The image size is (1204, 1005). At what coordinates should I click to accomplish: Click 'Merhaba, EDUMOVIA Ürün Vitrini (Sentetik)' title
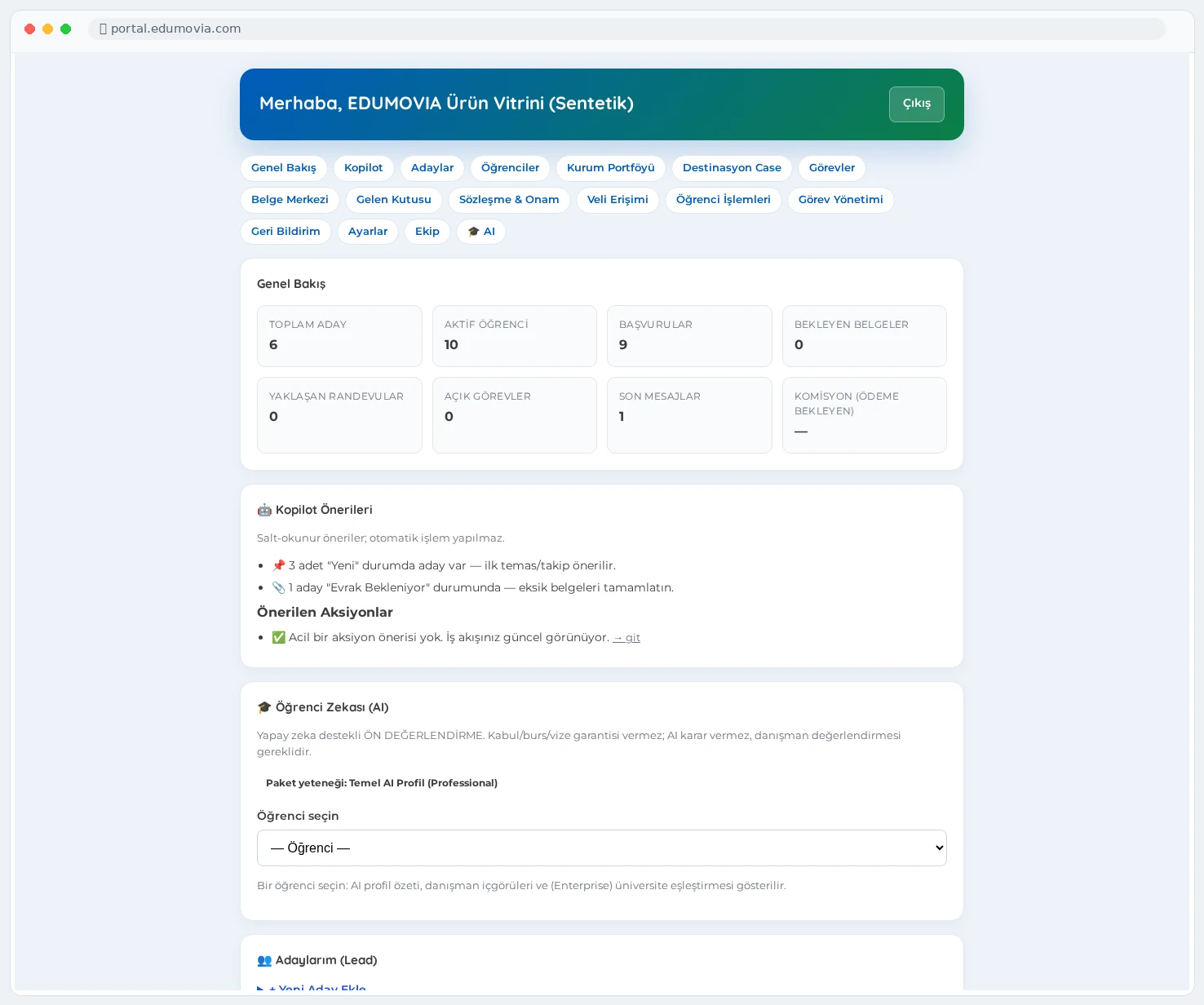tap(446, 104)
